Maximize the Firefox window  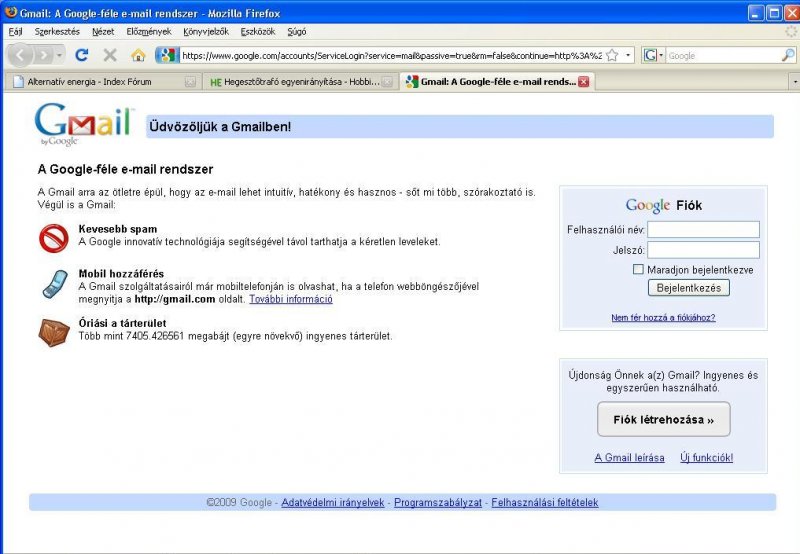point(774,13)
